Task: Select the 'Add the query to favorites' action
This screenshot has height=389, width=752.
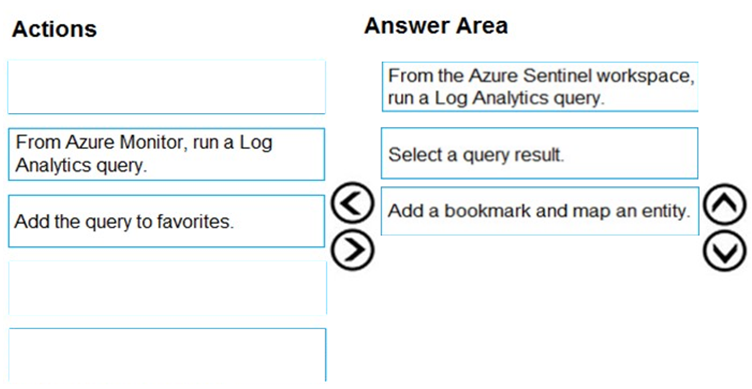Action: (x=166, y=221)
